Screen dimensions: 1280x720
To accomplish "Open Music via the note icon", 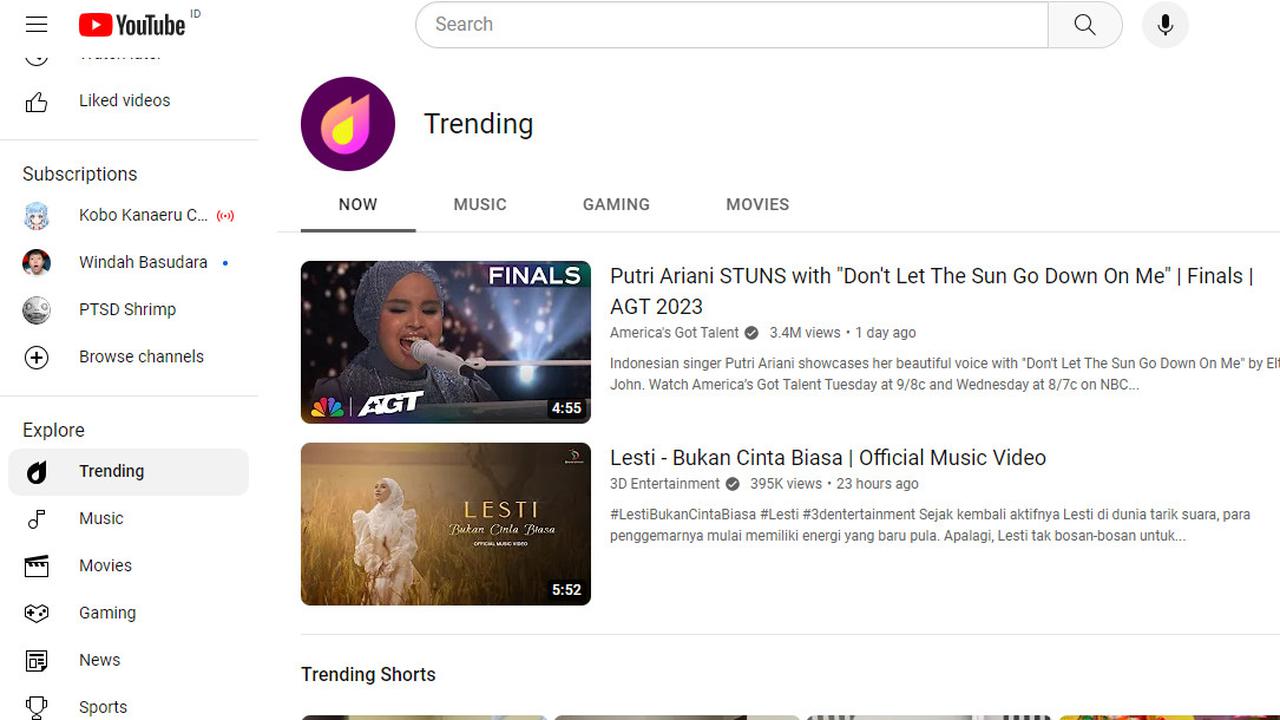I will [x=36, y=518].
